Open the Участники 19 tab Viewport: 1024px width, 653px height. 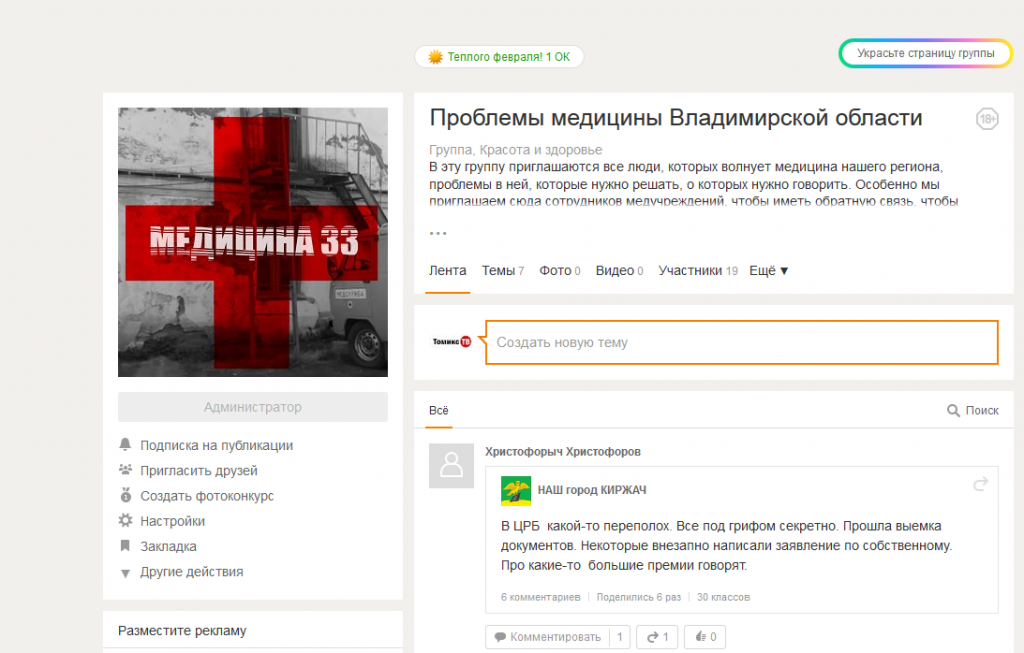coord(698,270)
